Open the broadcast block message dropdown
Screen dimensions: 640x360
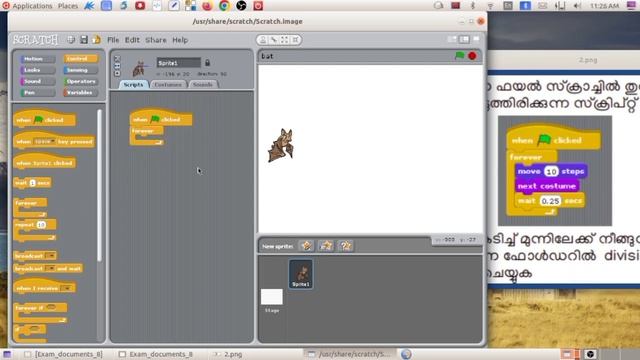point(51,256)
